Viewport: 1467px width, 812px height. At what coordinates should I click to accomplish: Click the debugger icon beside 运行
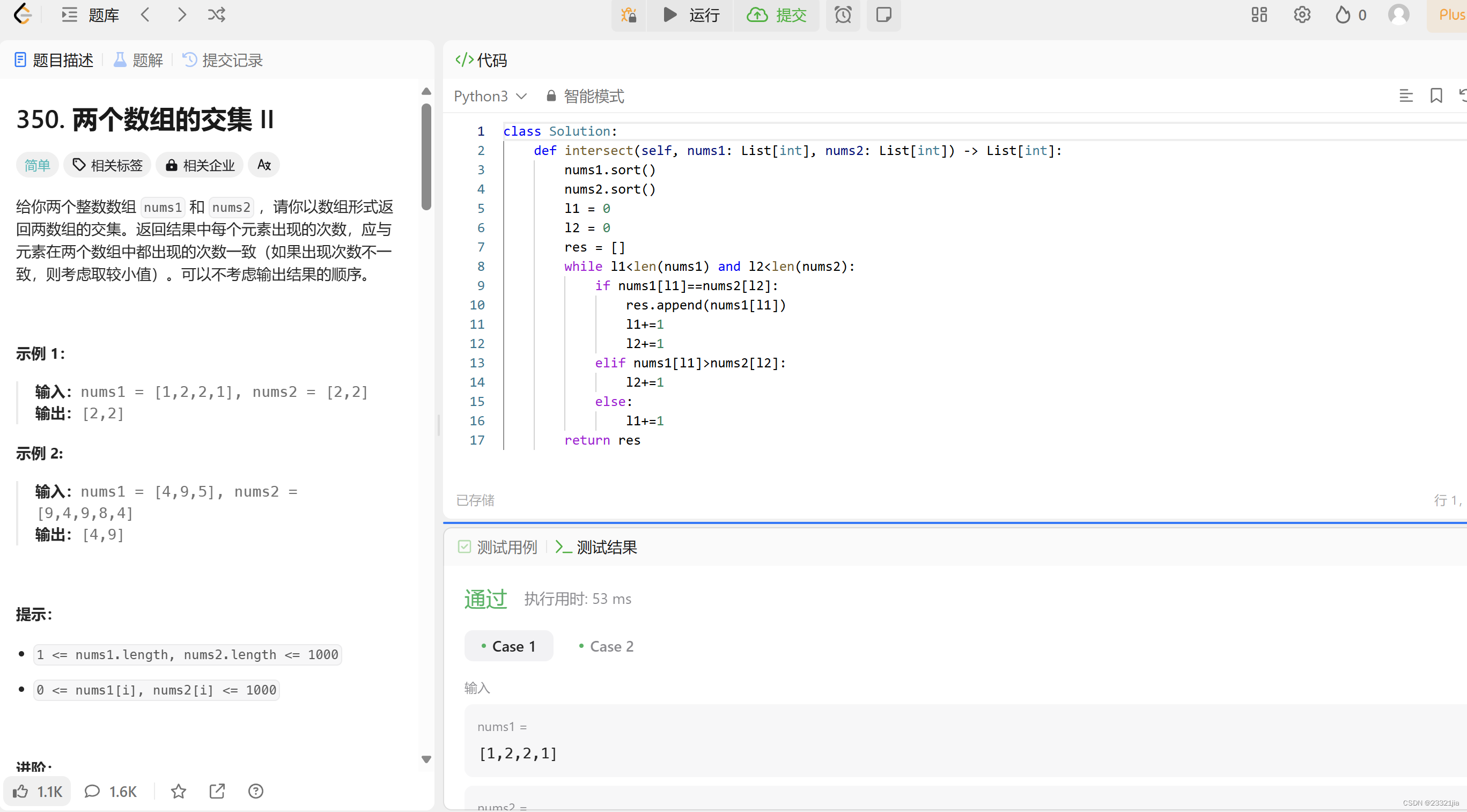click(629, 15)
